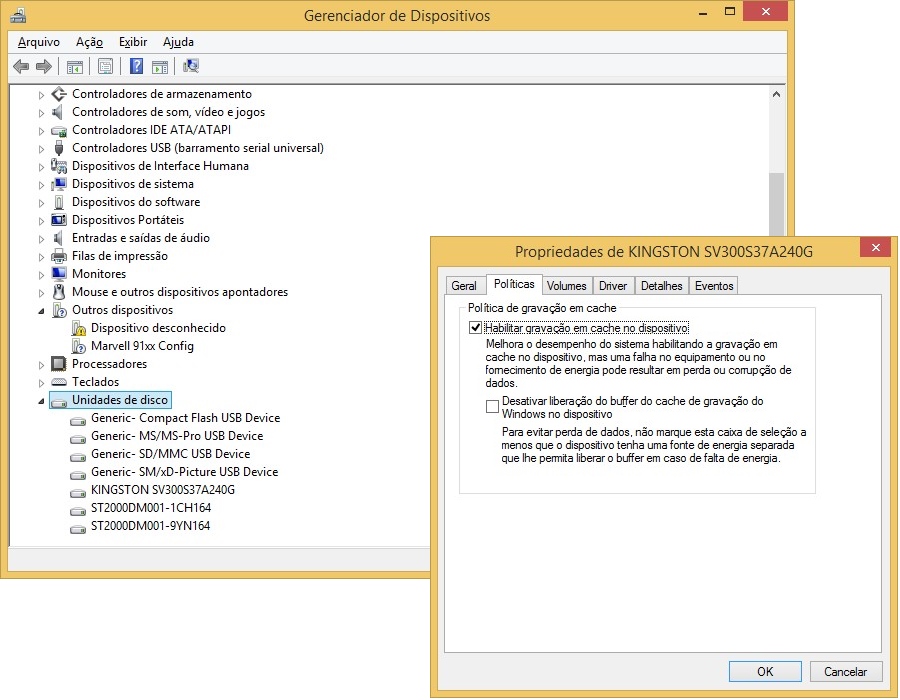This screenshot has width=900, height=700.
Task: Maximize the Gerenciador de Dispositivos window
Action: click(x=730, y=11)
